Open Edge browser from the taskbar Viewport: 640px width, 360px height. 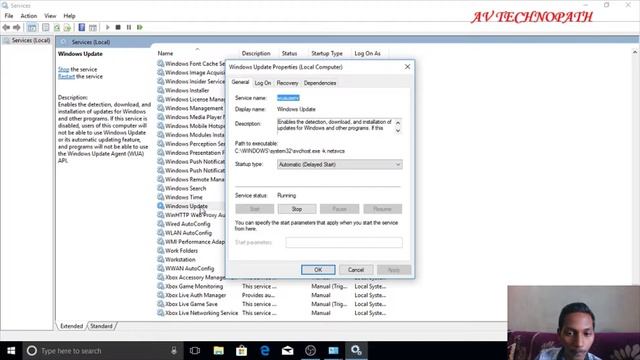pyautogui.click(x=265, y=351)
